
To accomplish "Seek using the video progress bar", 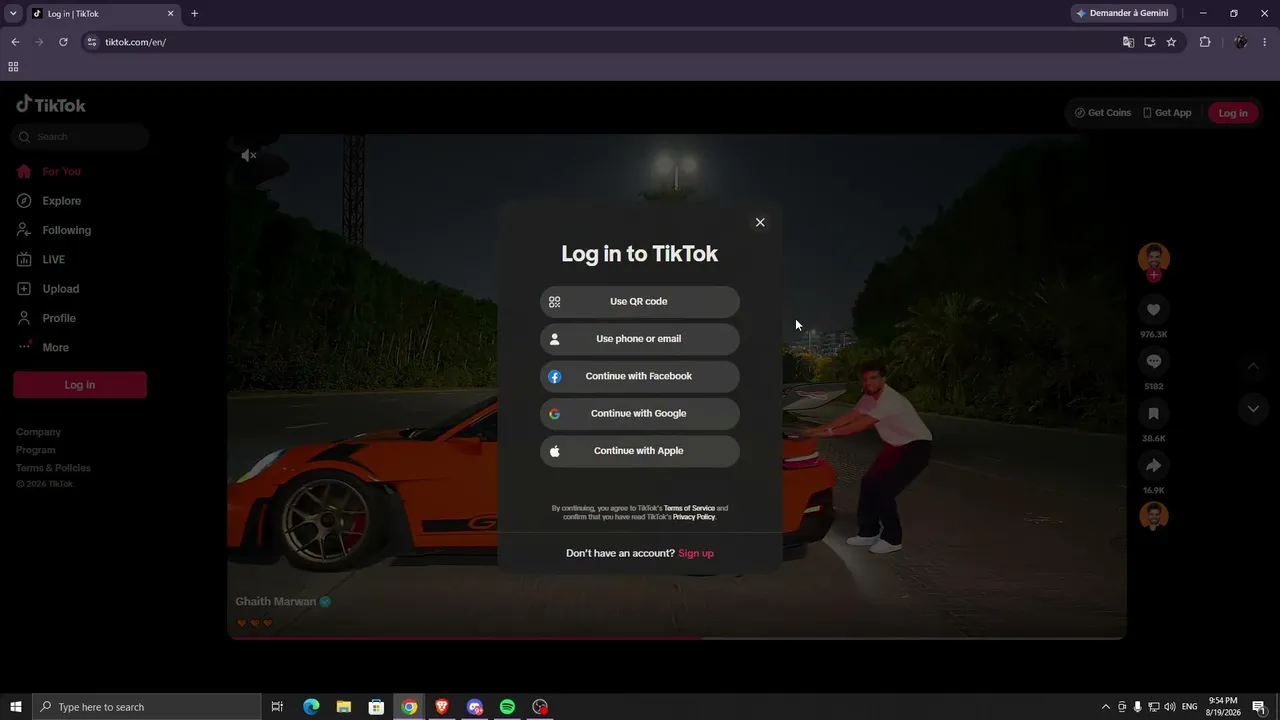I will (x=677, y=637).
